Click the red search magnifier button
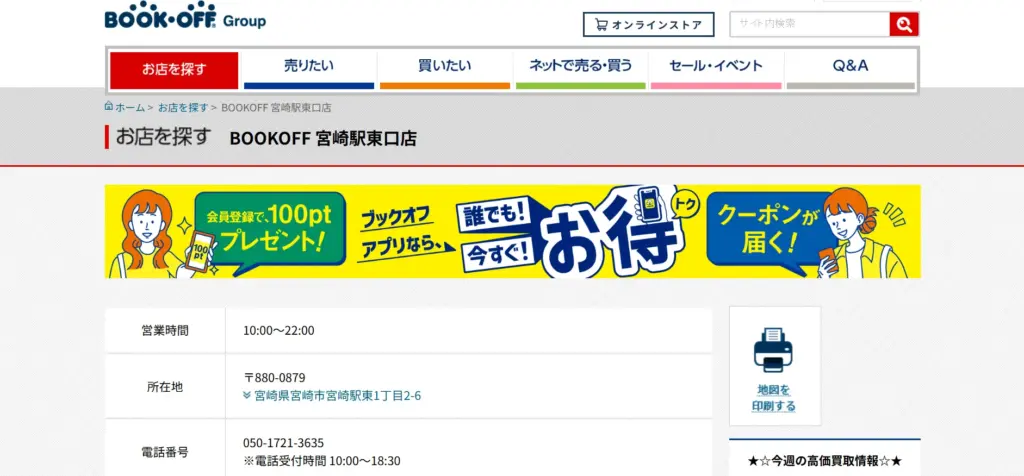Screen dimensions: 1024x476 (x=904, y=25)
